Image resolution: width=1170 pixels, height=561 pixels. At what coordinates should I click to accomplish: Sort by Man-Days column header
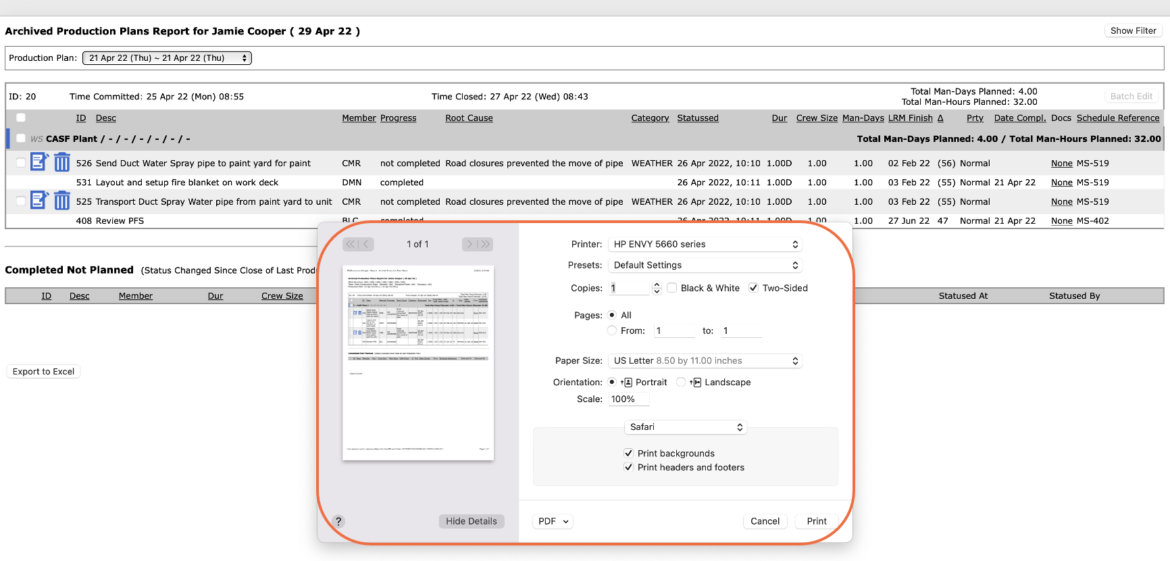863,118
